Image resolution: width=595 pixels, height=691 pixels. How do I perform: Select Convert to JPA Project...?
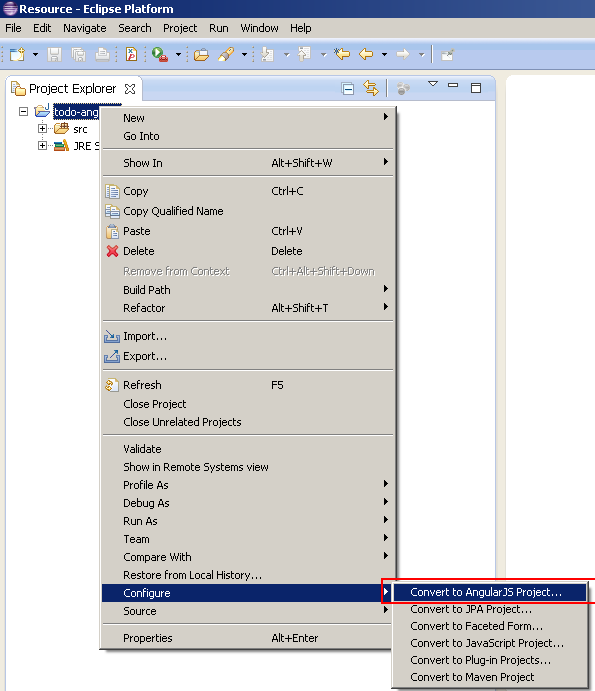coord(490,609)
